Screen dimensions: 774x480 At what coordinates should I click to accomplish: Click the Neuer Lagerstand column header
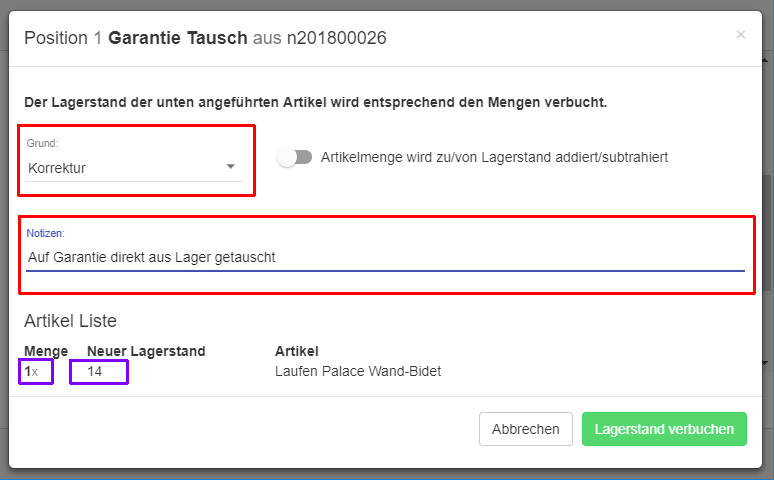pos(146,351)
